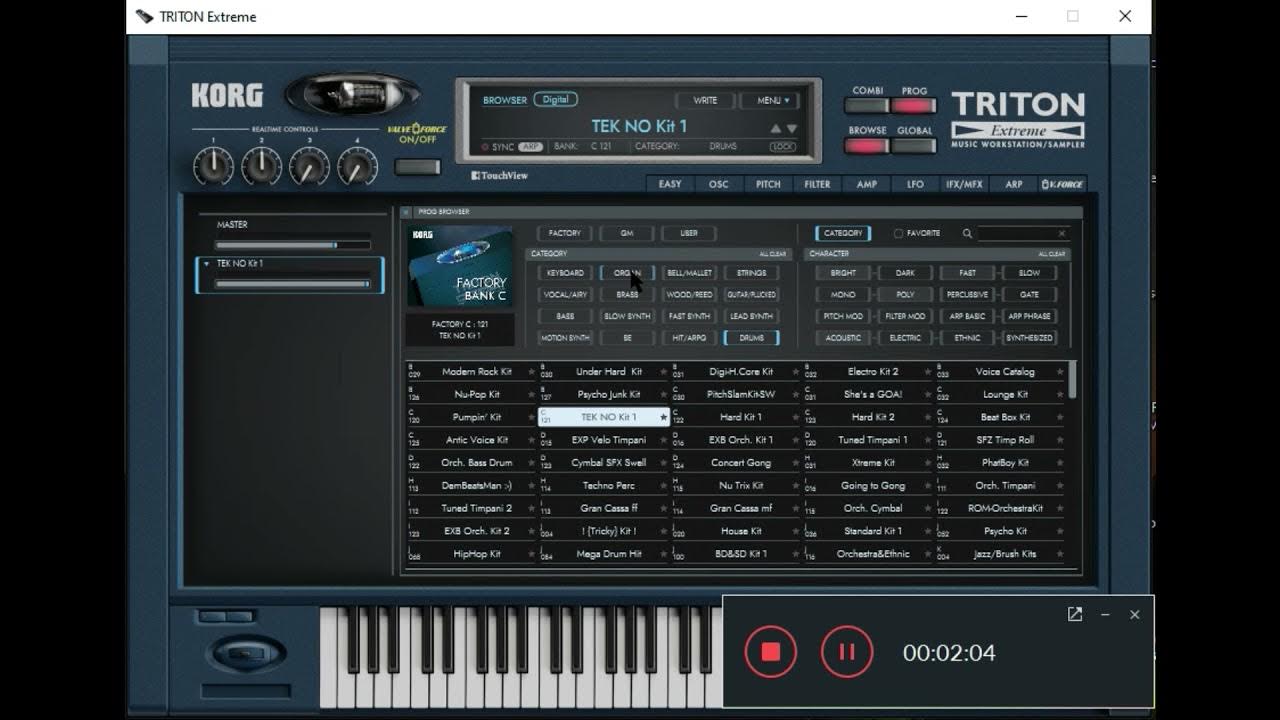Toggle the Valve Force ON/OFF button
The height and width of the screenshot is (720, 1280).
[x=417, y=167]
